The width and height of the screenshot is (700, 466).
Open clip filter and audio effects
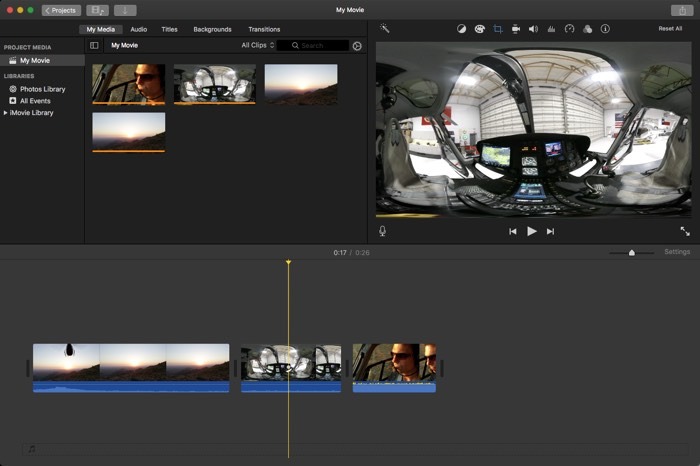click(x=588, y=29)
